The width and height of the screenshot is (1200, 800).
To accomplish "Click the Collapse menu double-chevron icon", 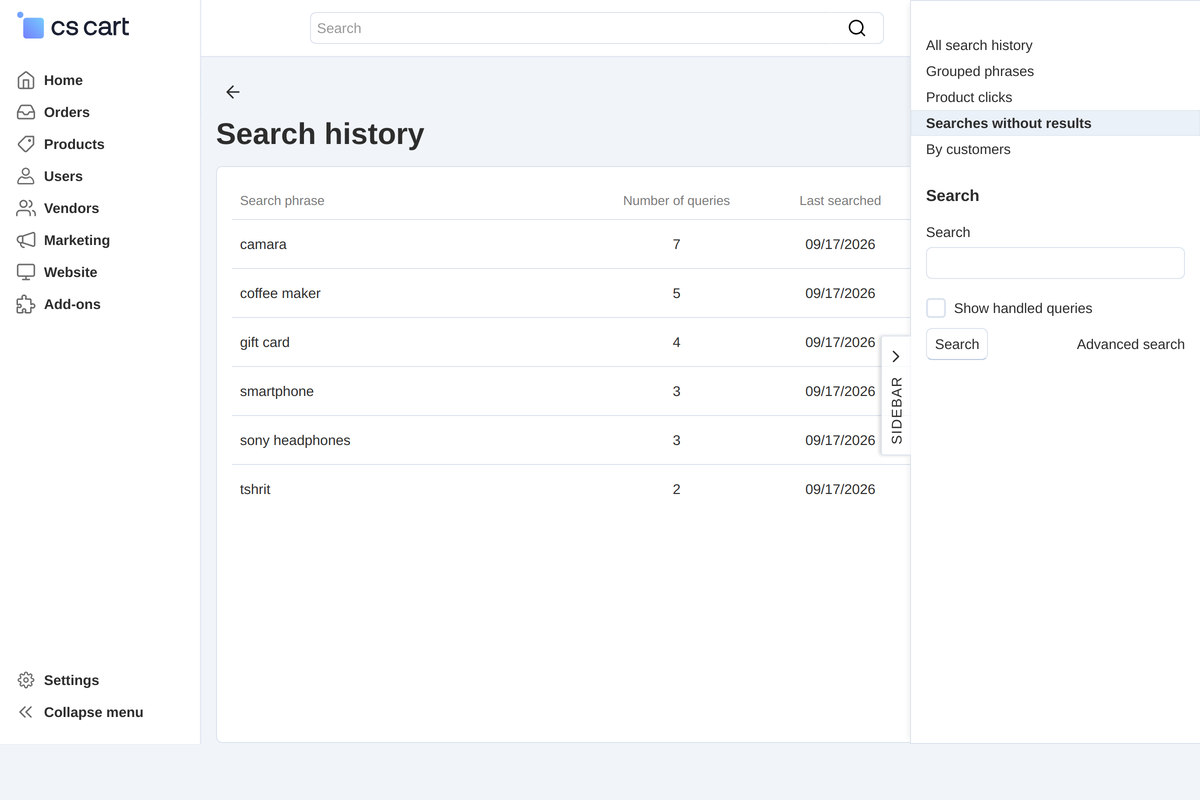I will [x=26, y=712].
